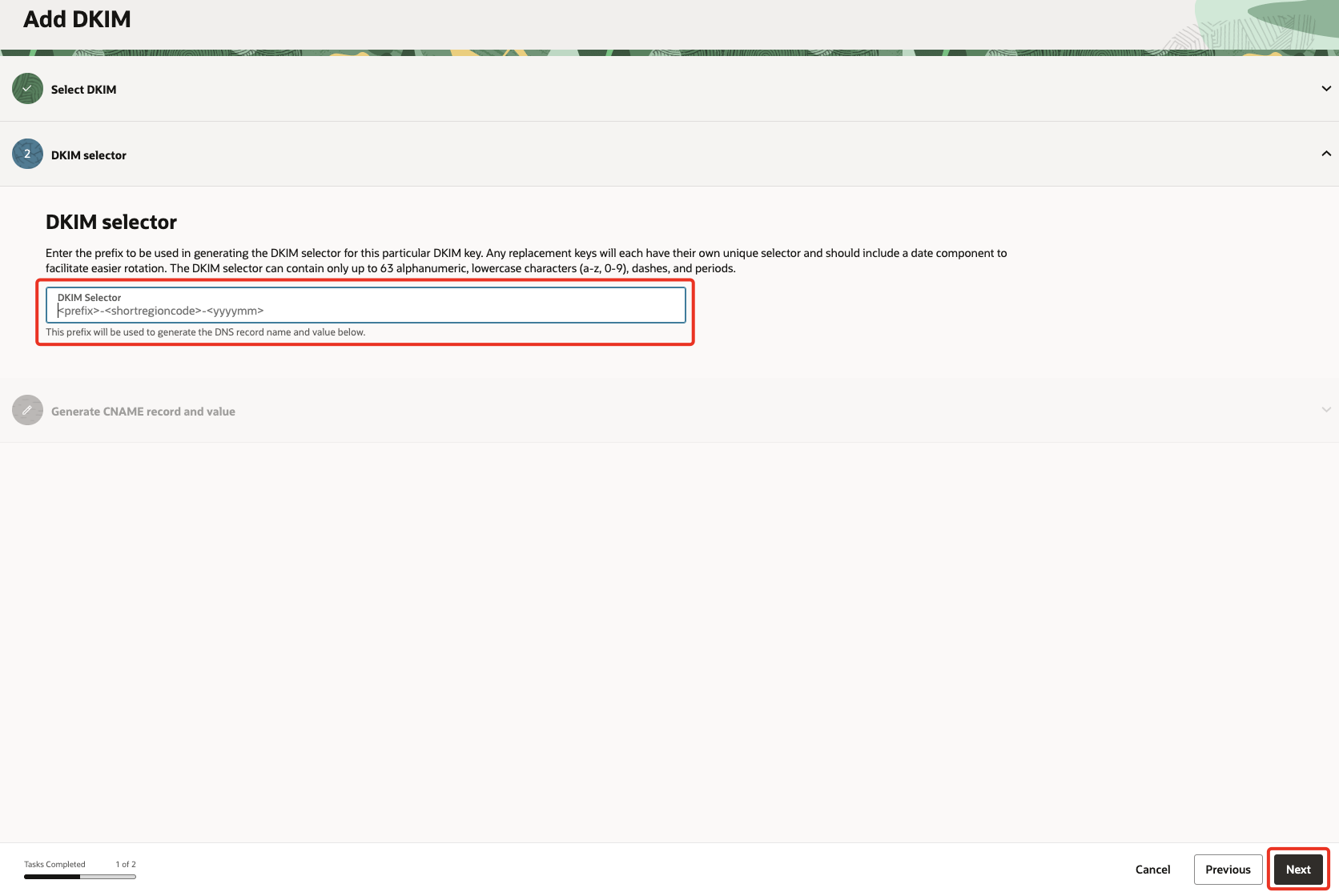
Task: Expand the Select DKIM section
Action: click(1327, 87)
